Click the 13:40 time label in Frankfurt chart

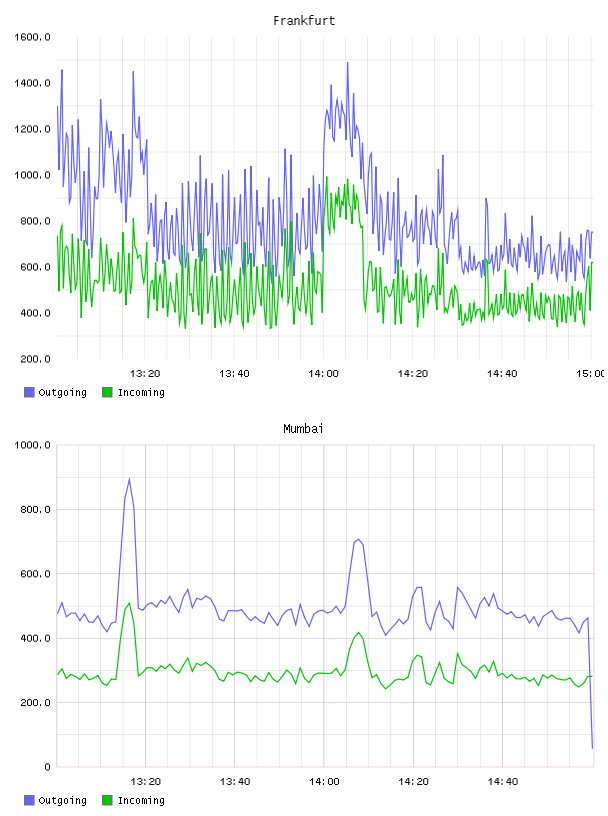(x=234, y=374)
